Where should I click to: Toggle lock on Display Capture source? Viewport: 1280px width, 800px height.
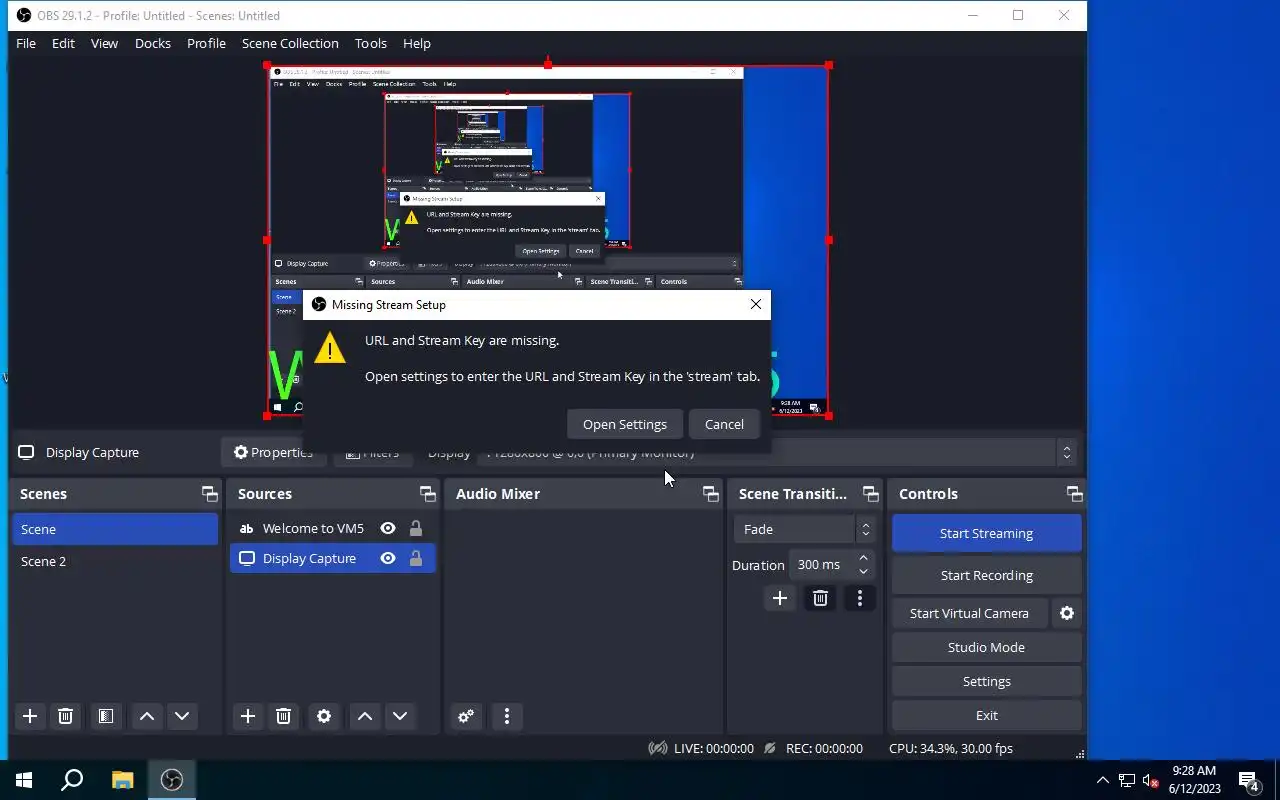coord(416,558)
